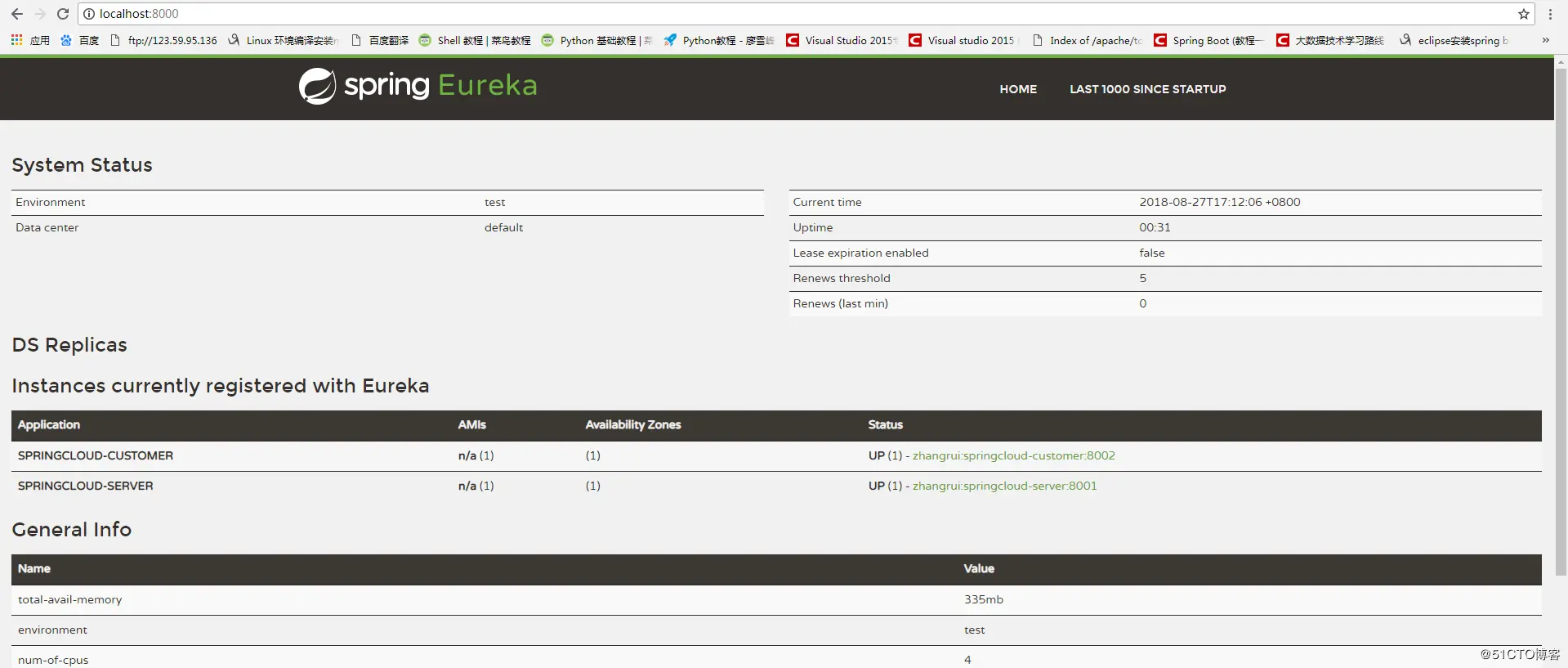Click num-of-cpus row name
Image resolution: width=1568 pixels, height=668 pixels.
pos(53,660)
